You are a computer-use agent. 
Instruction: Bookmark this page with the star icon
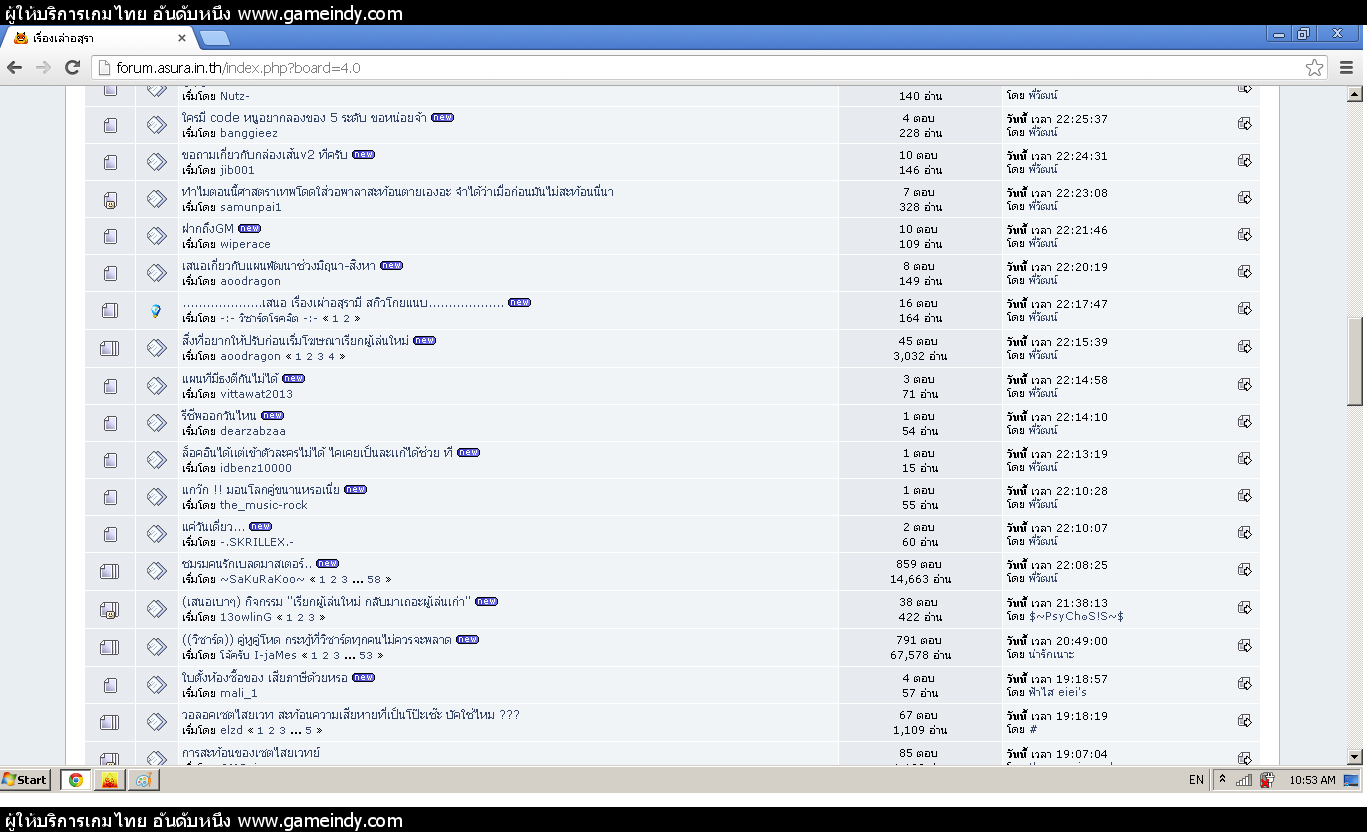click(x=1314, y=68)
